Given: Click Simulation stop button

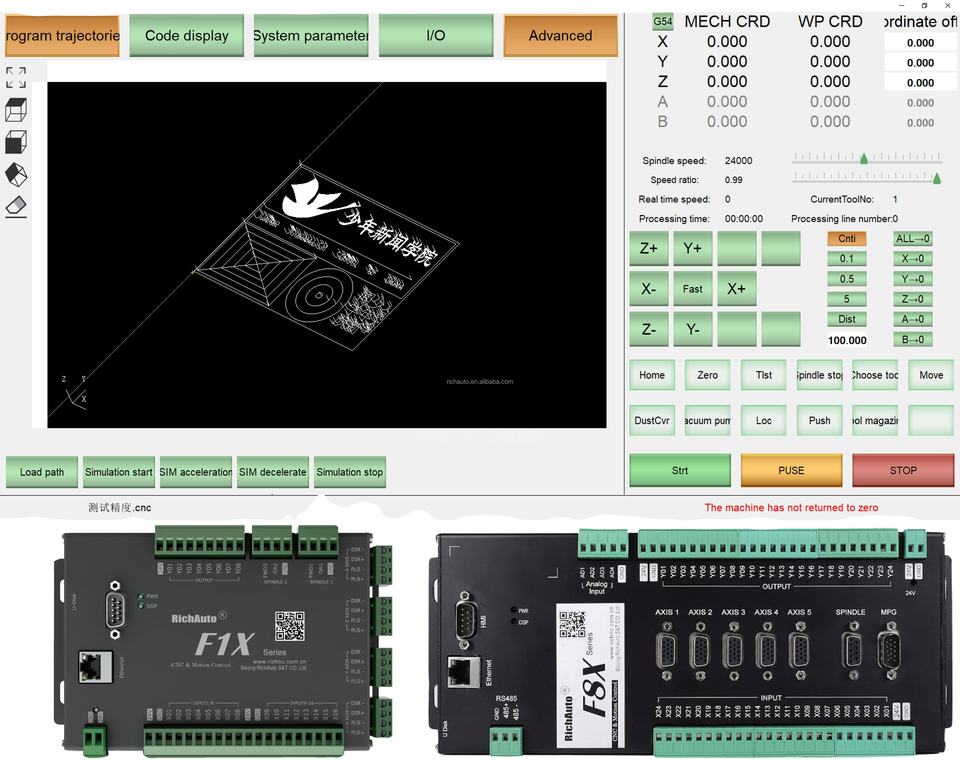Looking at the screenshot, I should point(350,472).
